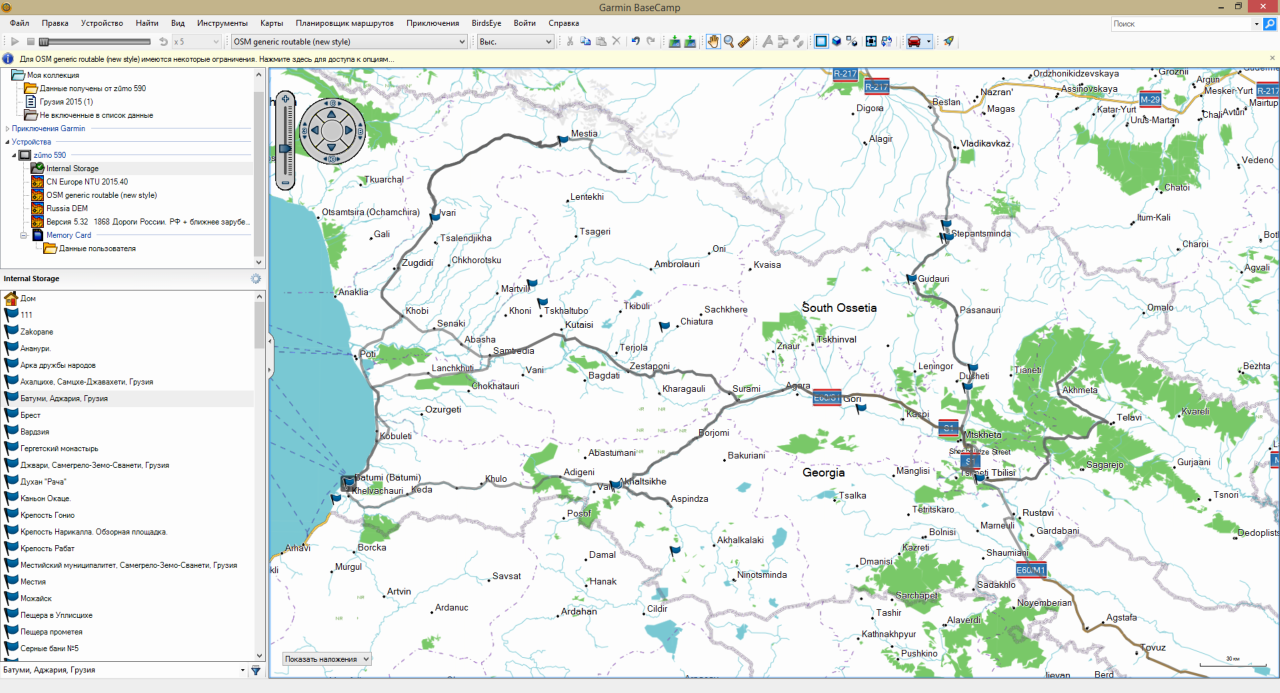Open the Карты menu
1280x693 pixels.
[x=271, y=22]
